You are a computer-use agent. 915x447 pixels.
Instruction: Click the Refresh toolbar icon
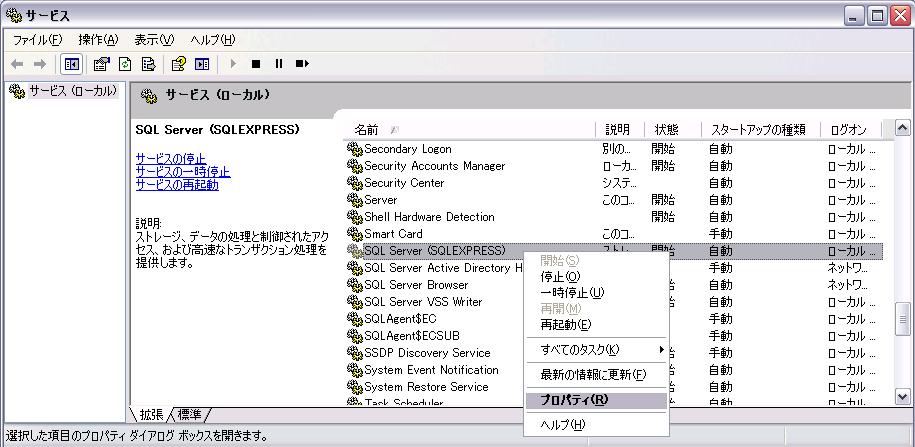(125, 64)
